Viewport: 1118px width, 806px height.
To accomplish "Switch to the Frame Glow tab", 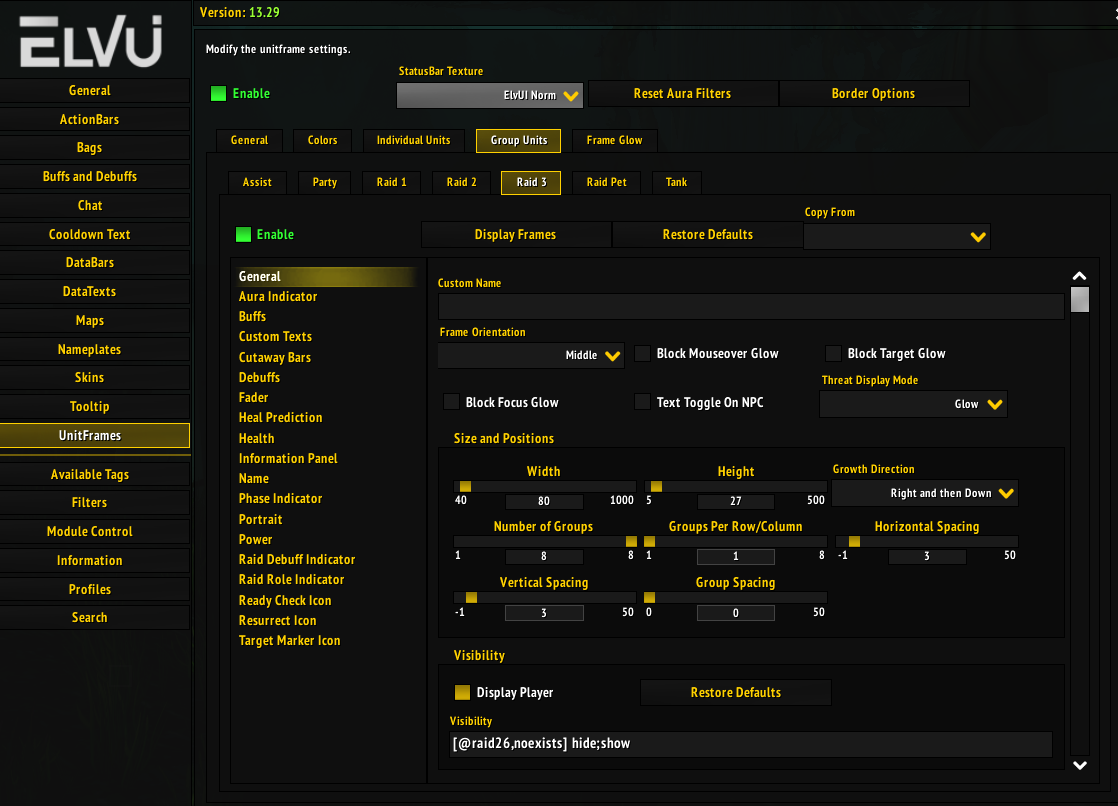I will pos(614,140).
